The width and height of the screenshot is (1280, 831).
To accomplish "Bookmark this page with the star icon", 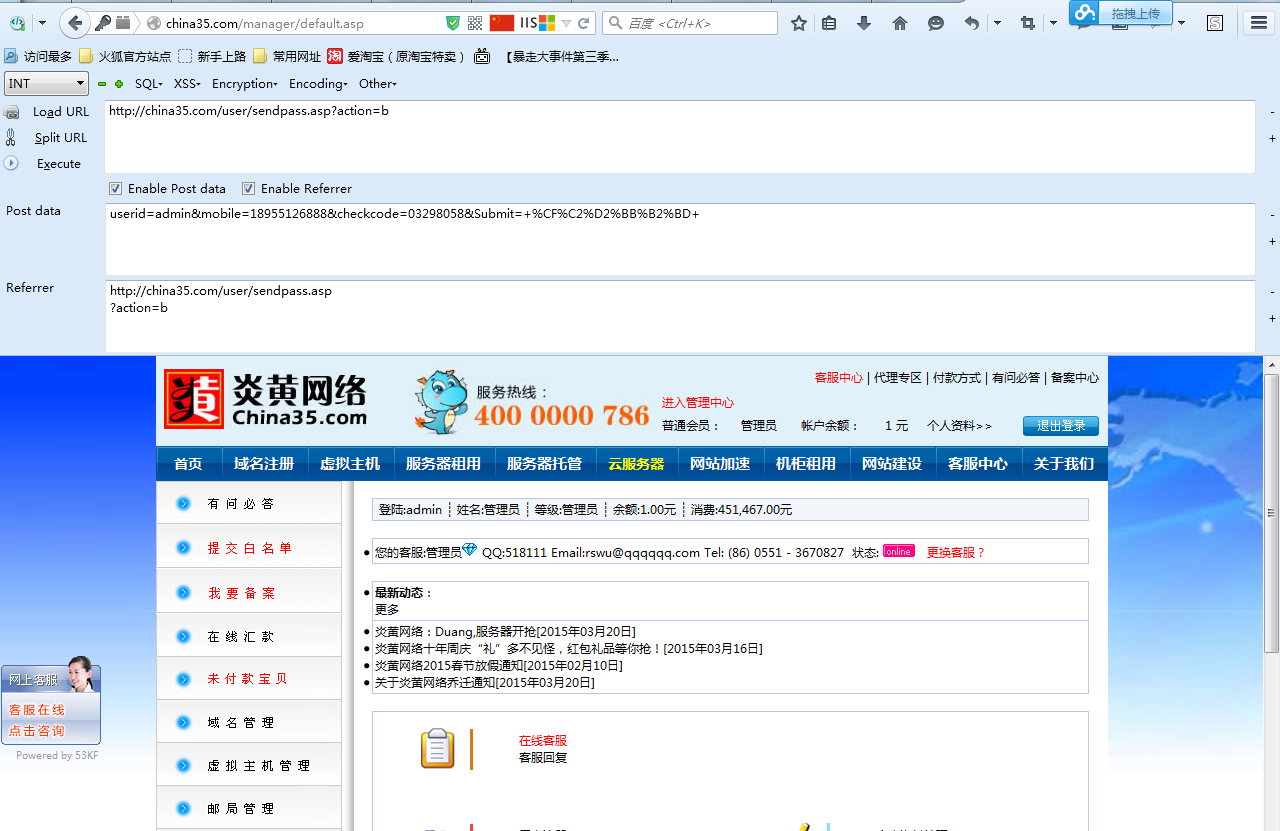I will pyautogui.click(x=798, y=23).
